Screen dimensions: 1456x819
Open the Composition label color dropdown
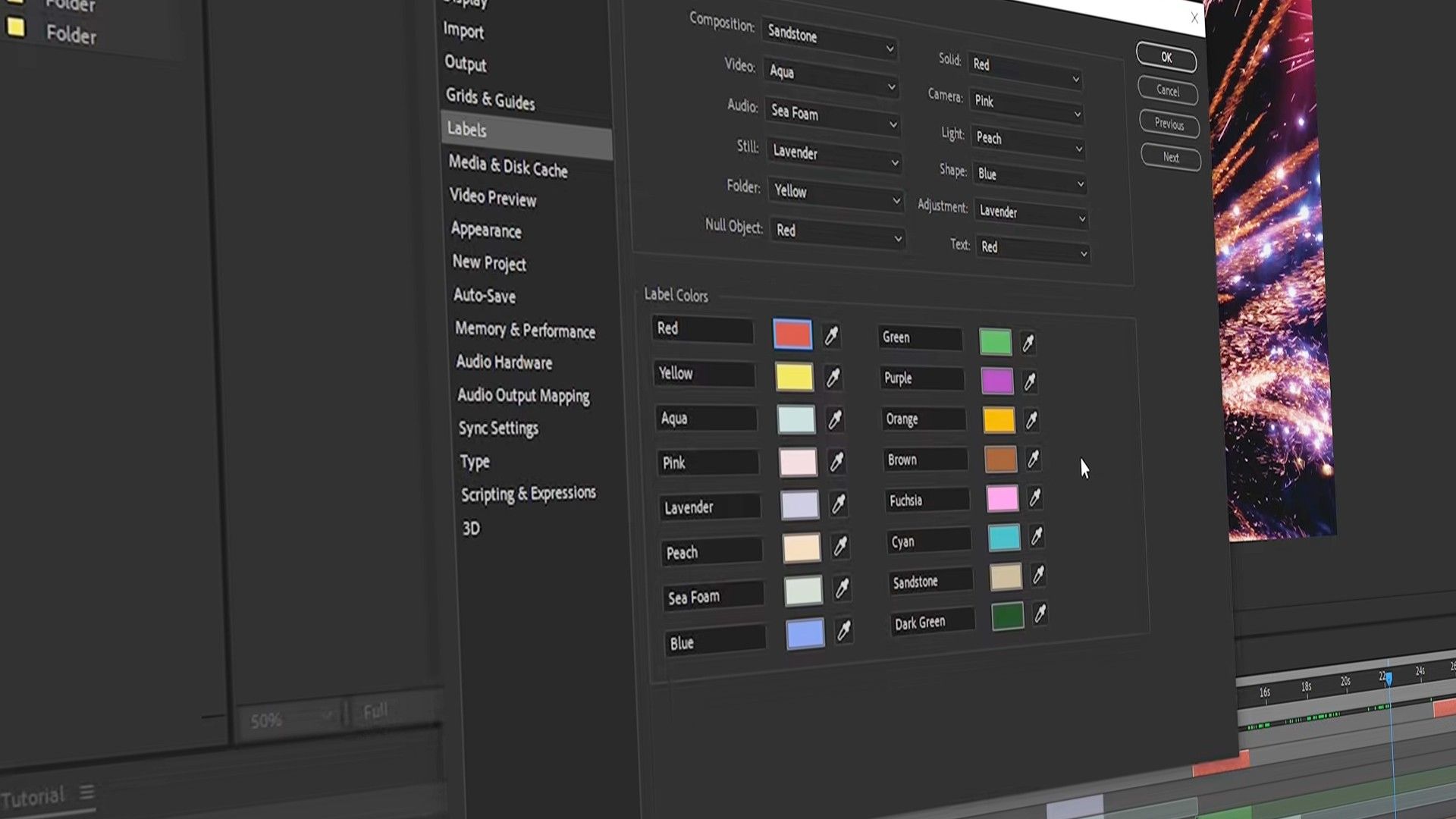tap(830, 40)
